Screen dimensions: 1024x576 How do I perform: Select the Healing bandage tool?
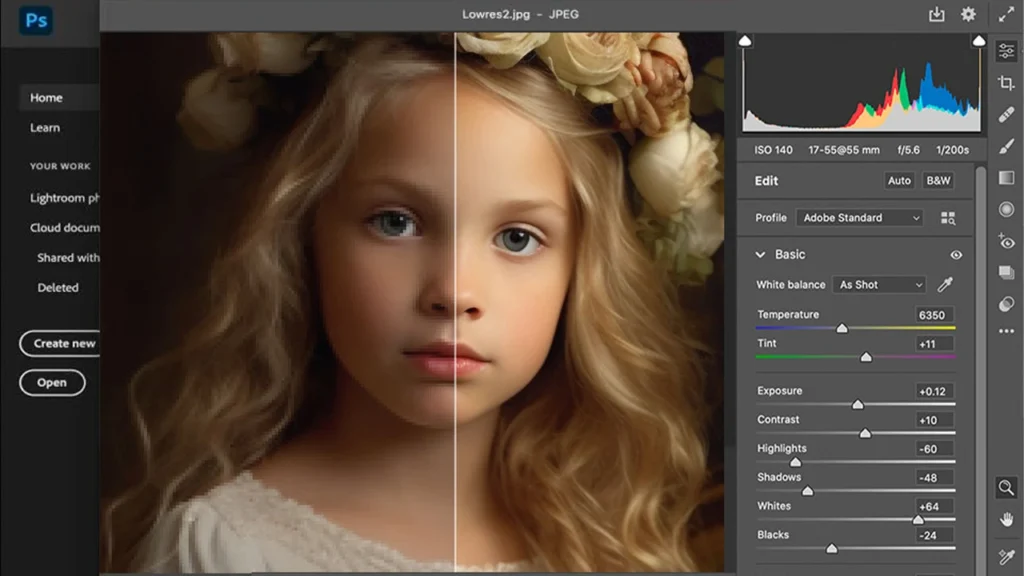pyautogui.click(x=1006, y=114)
